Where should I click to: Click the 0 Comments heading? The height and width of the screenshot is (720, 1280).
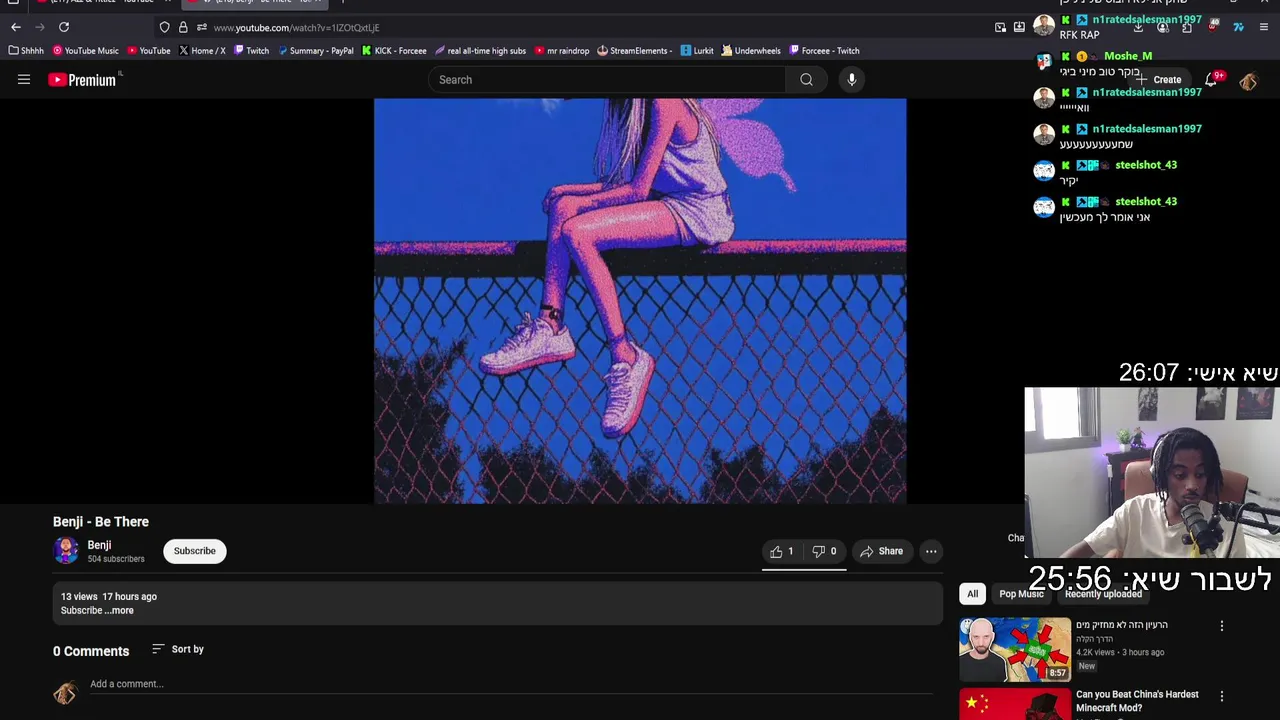click(91, 651)
